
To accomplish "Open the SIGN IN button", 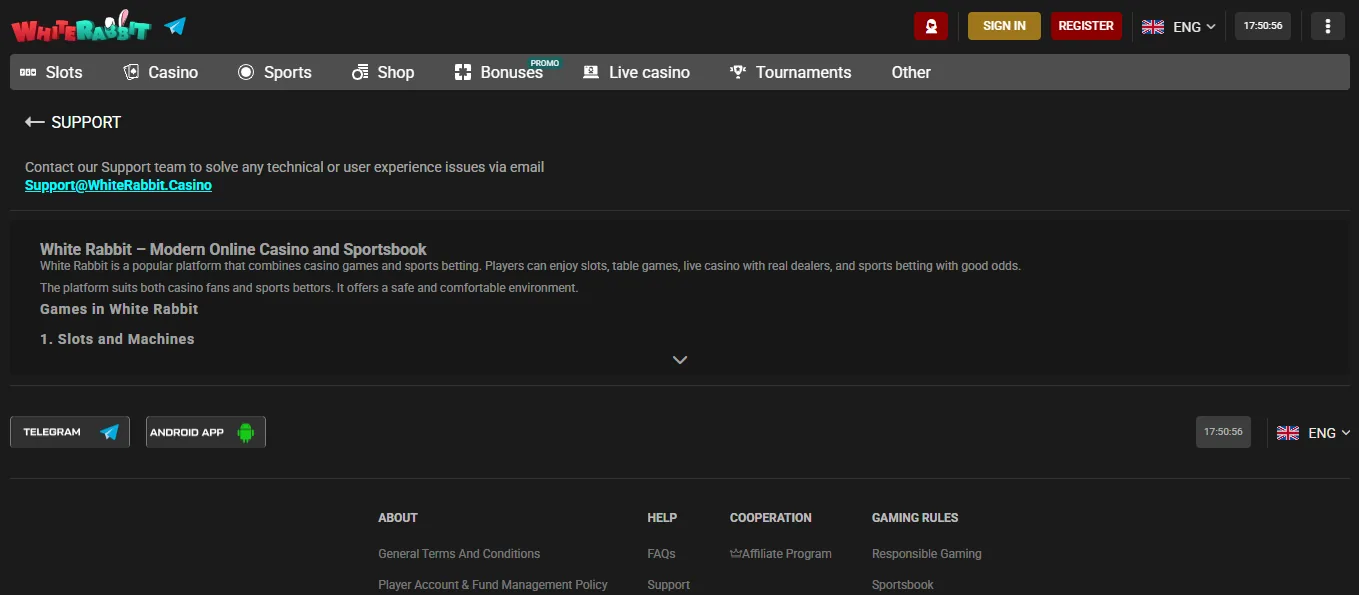I will click(x=1004, y=26).
